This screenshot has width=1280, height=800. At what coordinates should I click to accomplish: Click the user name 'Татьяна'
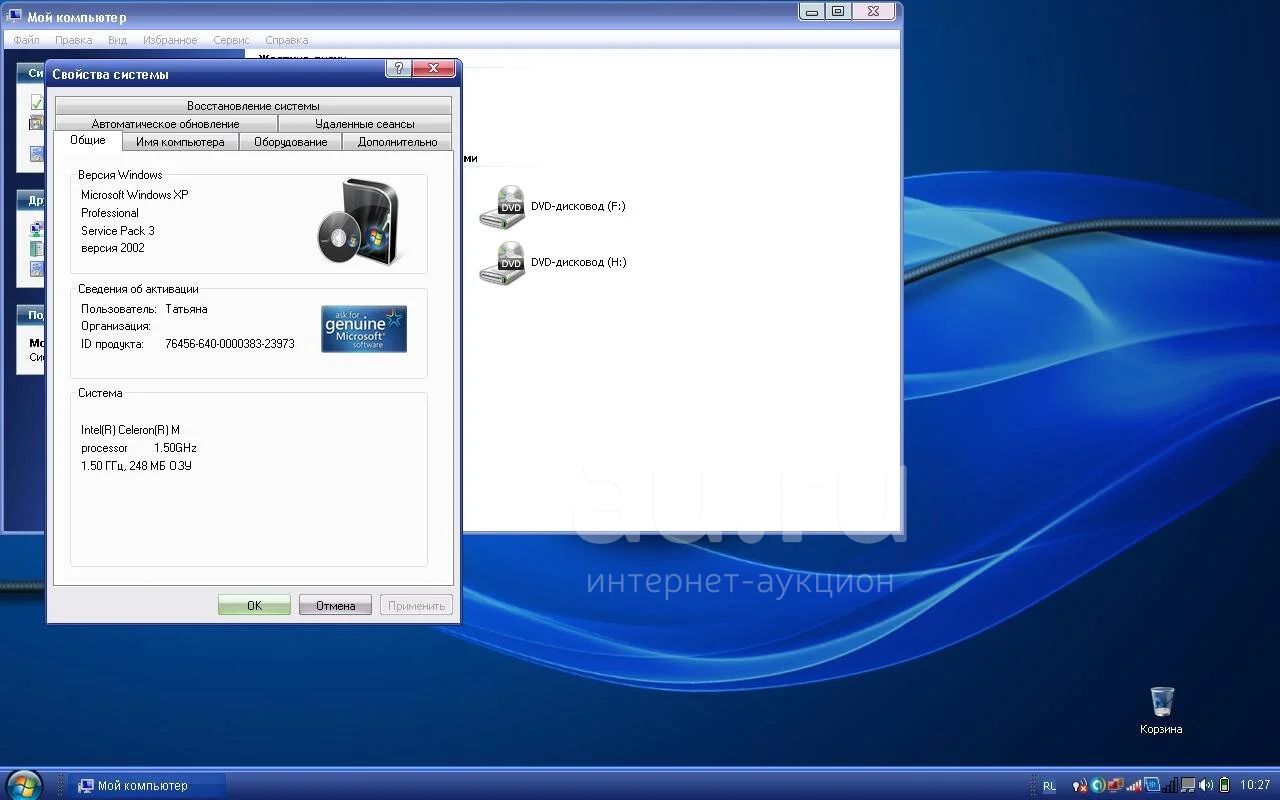coord(186,309)
